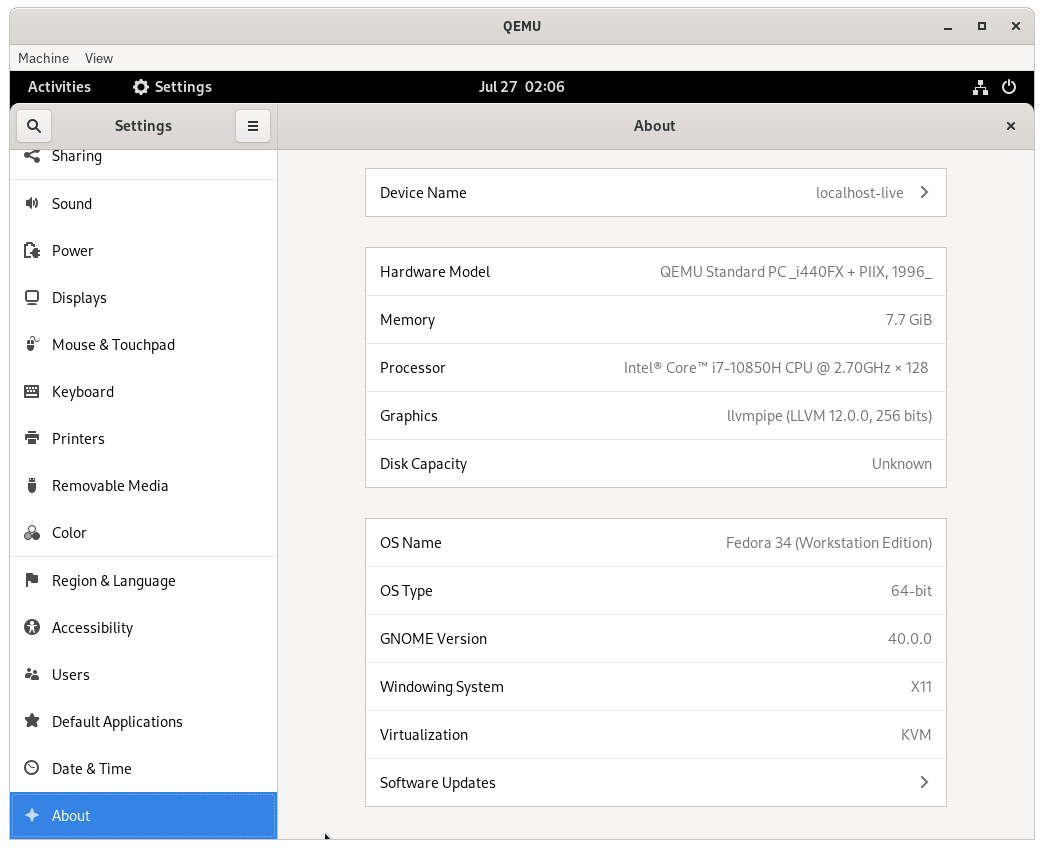Click the Printers icon
Image resolution: width=1044 pixels, height=849 pixels.
(31, 438)
